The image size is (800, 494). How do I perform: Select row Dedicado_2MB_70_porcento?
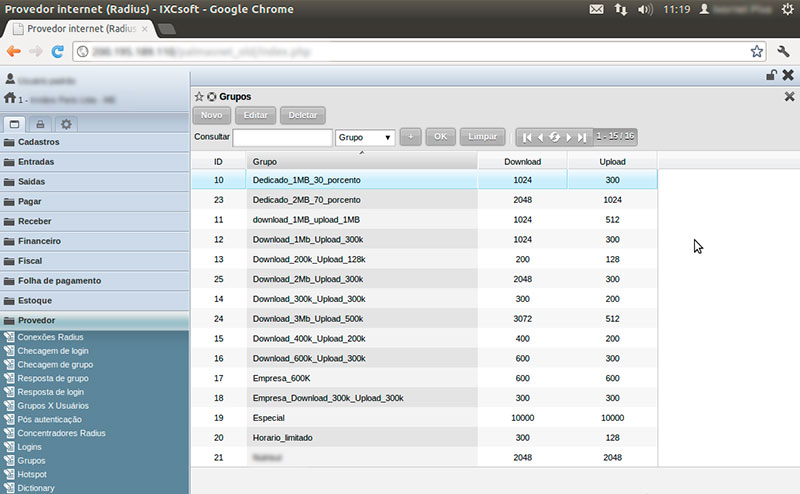click(x=424, y=200)
